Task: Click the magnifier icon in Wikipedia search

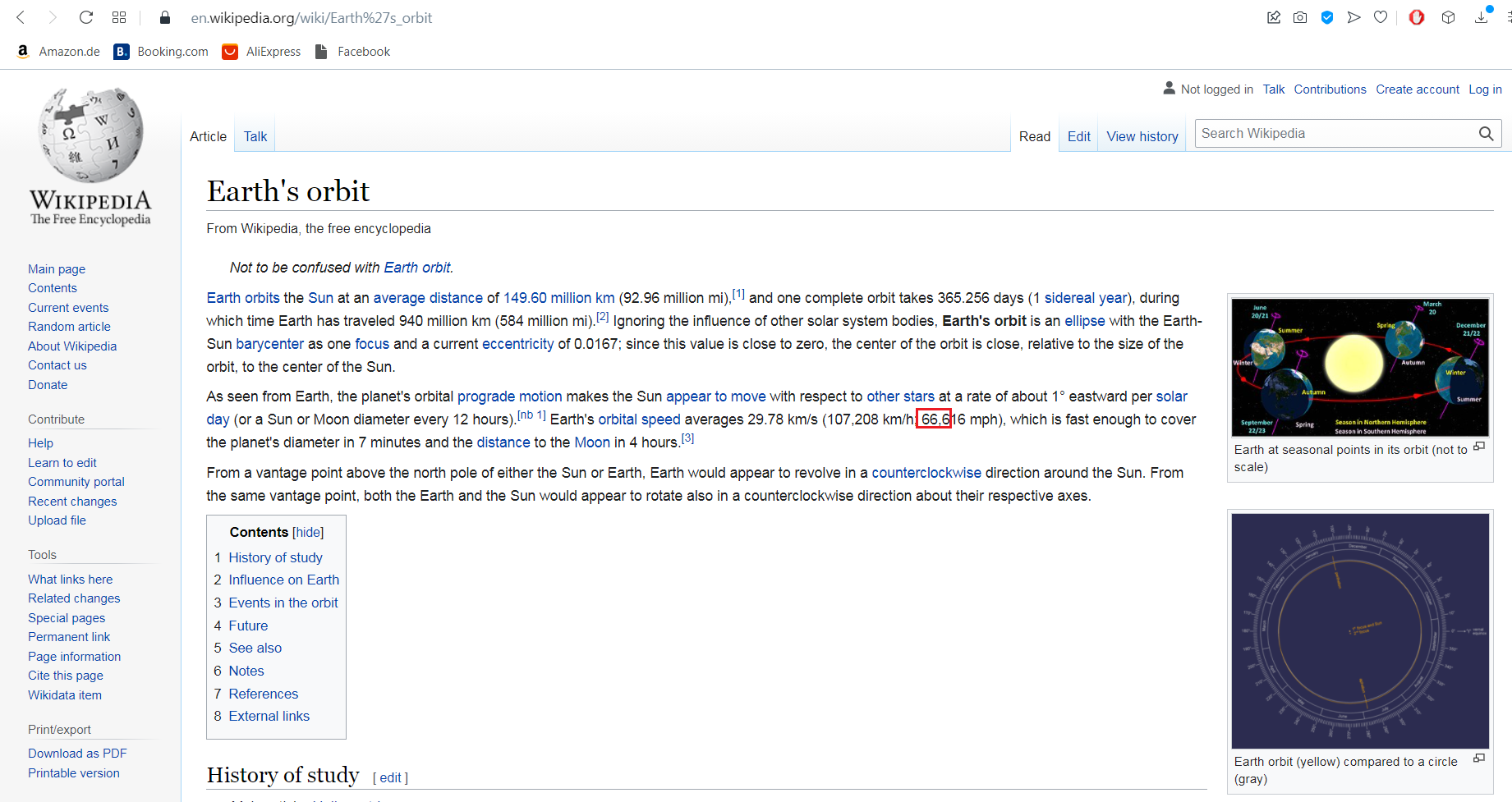Action: (1486, 134)
